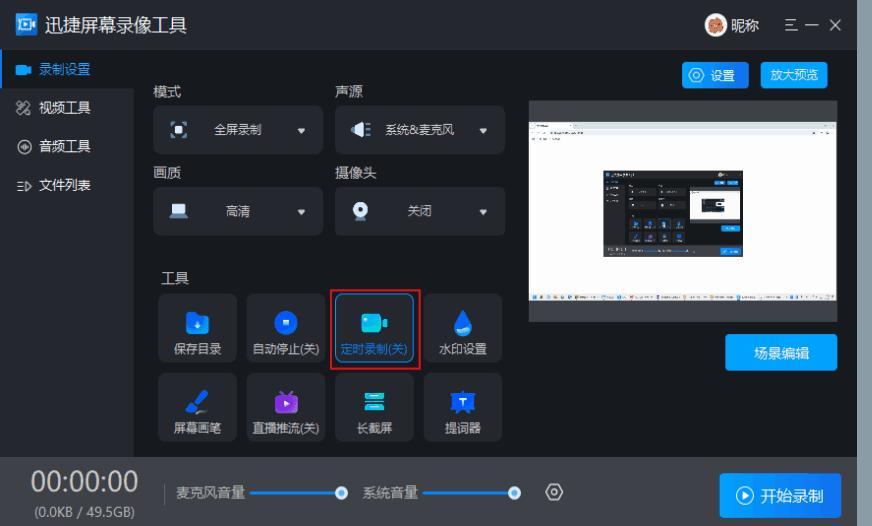Viewport: 872px width, 526px height.
Task: Click the 开始录制 start recording button
Action: click(780, 496)
